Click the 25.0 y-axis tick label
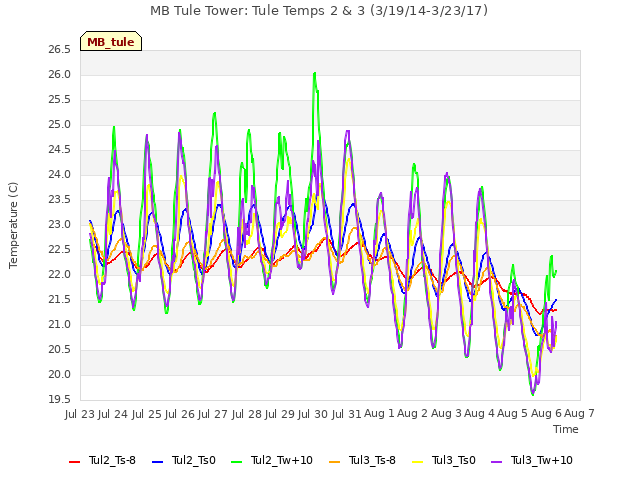 [60, 125]
